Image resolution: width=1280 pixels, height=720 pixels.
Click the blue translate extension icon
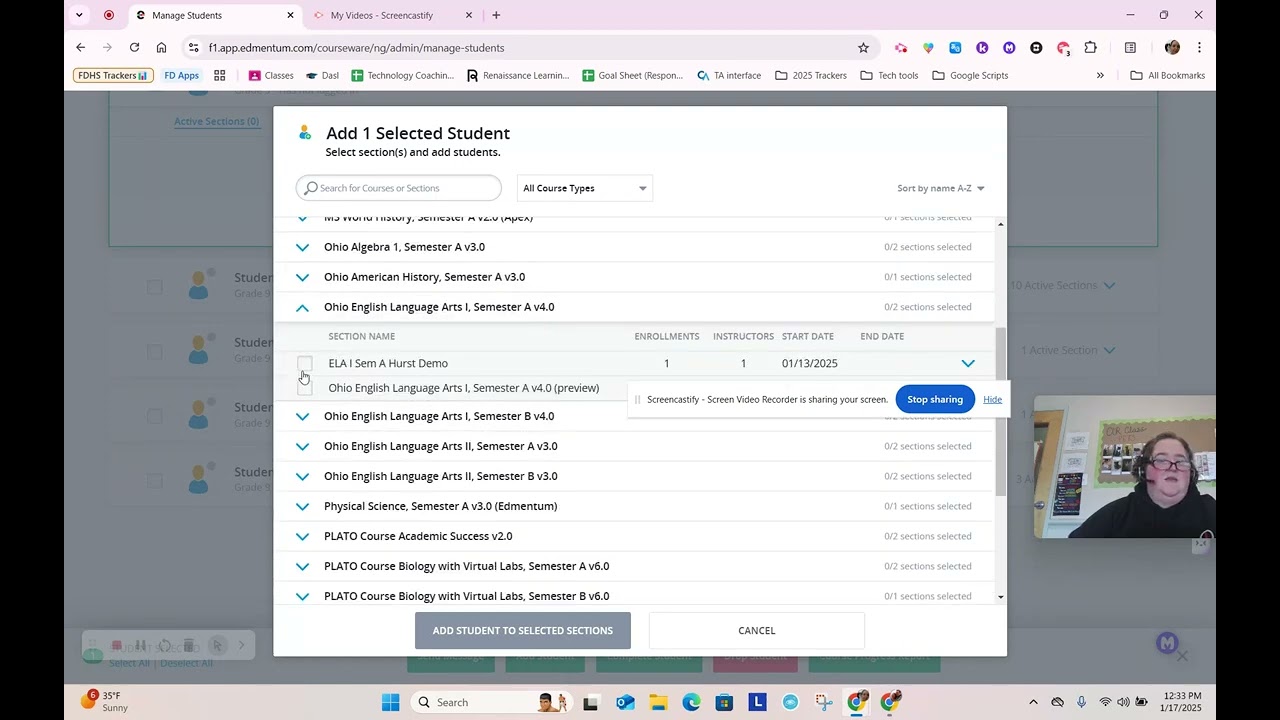(x=955, y=47)
